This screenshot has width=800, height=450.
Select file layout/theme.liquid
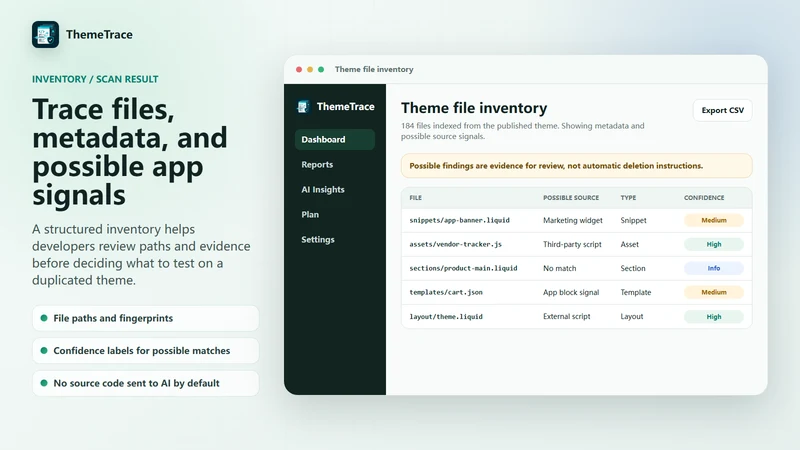pos(446,316)
